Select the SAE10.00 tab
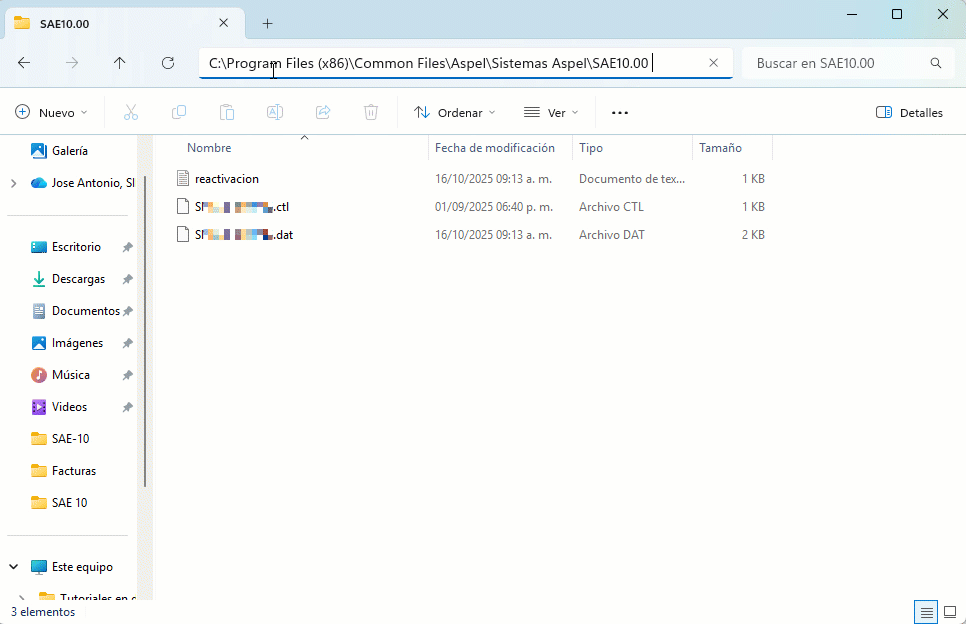Image resolution: width=966 pixels, height=624 pixels. pos(110,23)
